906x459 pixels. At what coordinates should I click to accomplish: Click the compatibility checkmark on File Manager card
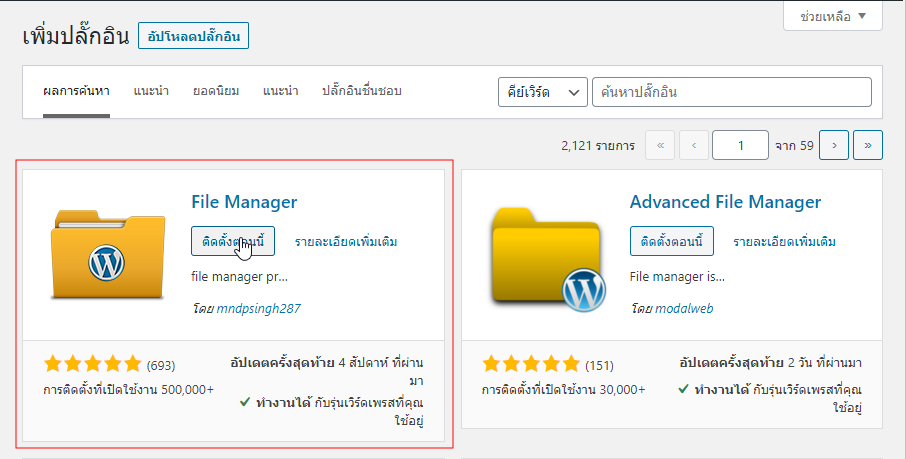244,402
